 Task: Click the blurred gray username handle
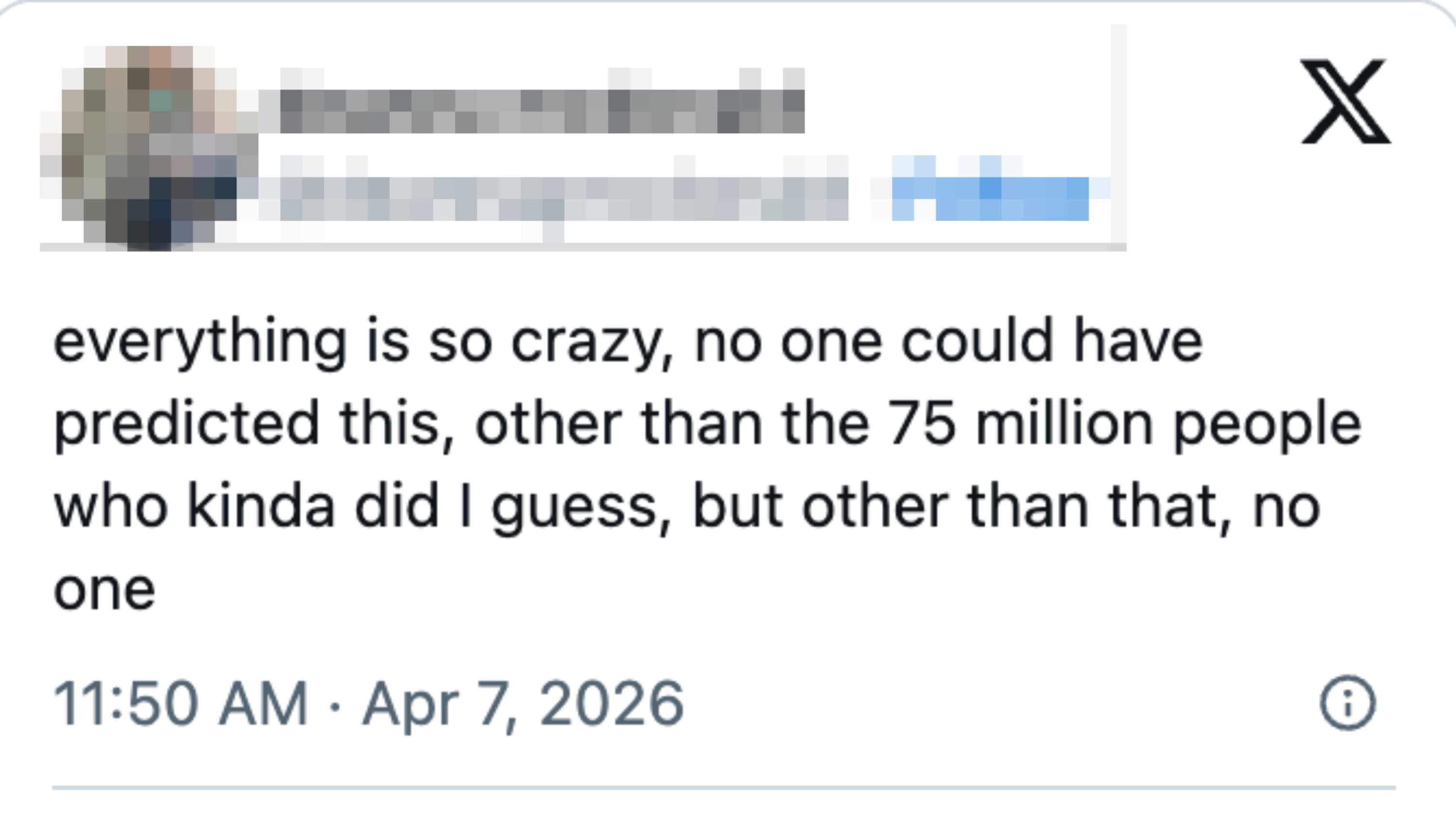click(x=563, y=197)
